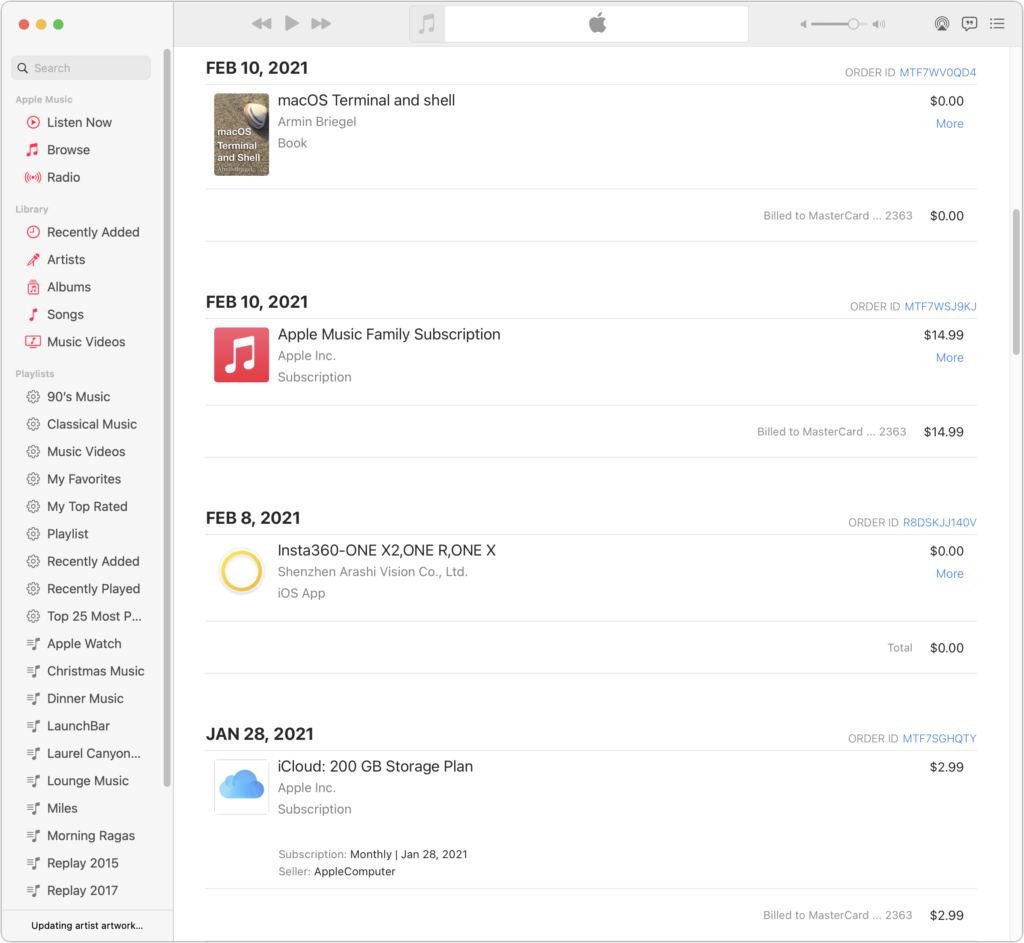Image resolution: width=1024 pixels, height=943 pixels.
Task: Select Browse in the sidebar
Action: pyautogui.click(x=68, y=150)
